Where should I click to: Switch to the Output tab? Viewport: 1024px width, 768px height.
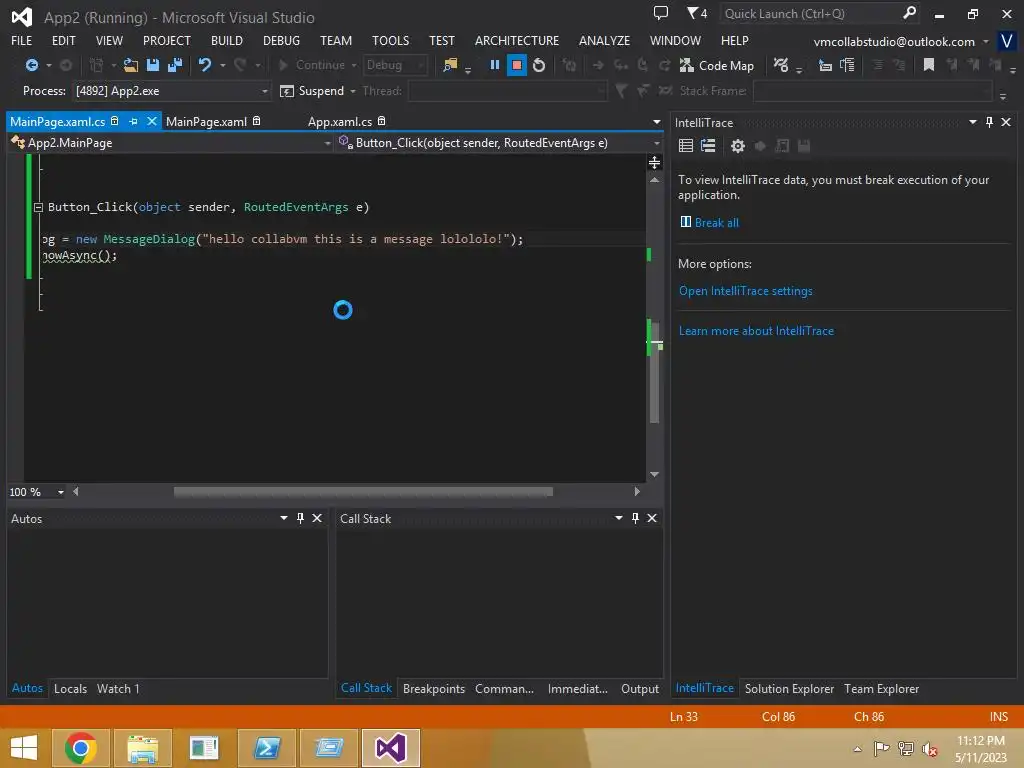[x=639, y=688]
